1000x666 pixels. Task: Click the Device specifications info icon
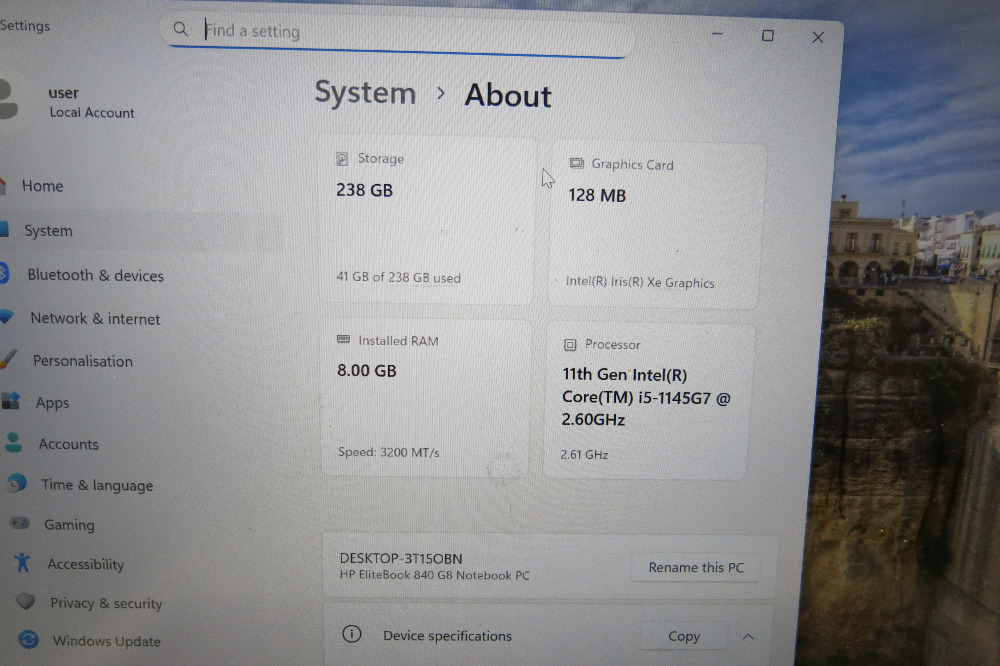pyautogui.click(x=351, y=634)
